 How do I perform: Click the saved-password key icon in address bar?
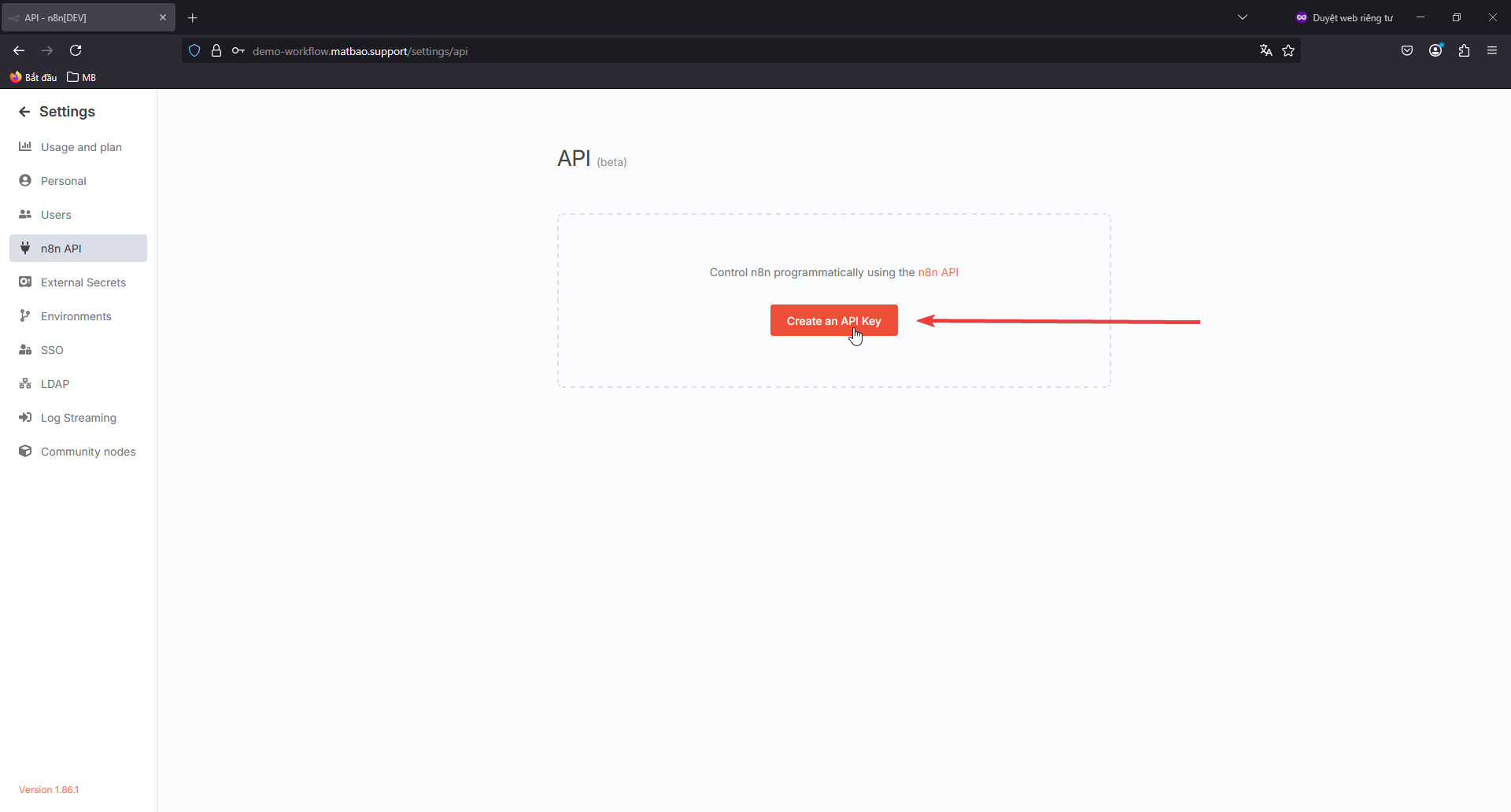click(x=238, y=51)
